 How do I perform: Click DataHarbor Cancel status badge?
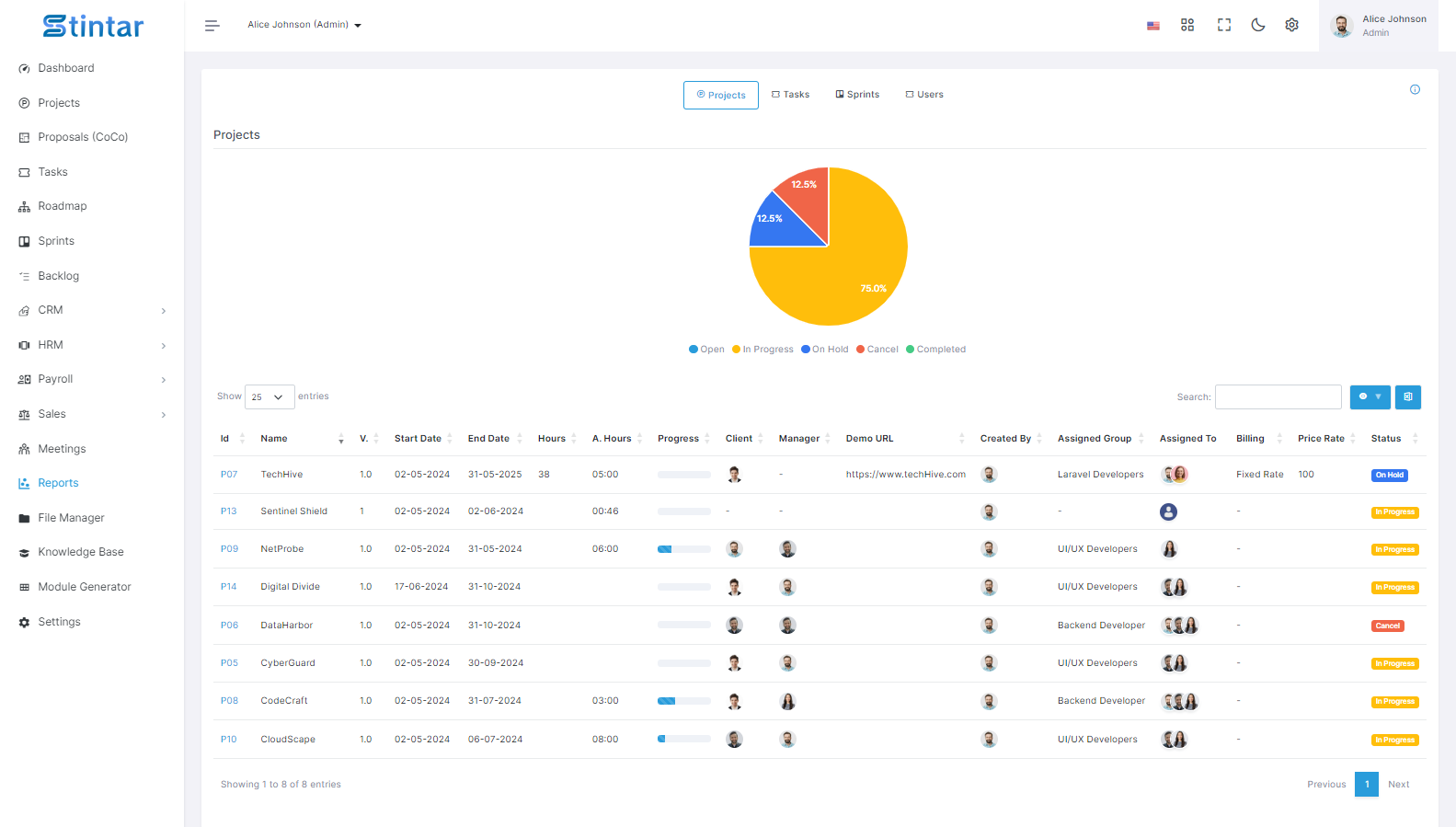click(1388, 626)
